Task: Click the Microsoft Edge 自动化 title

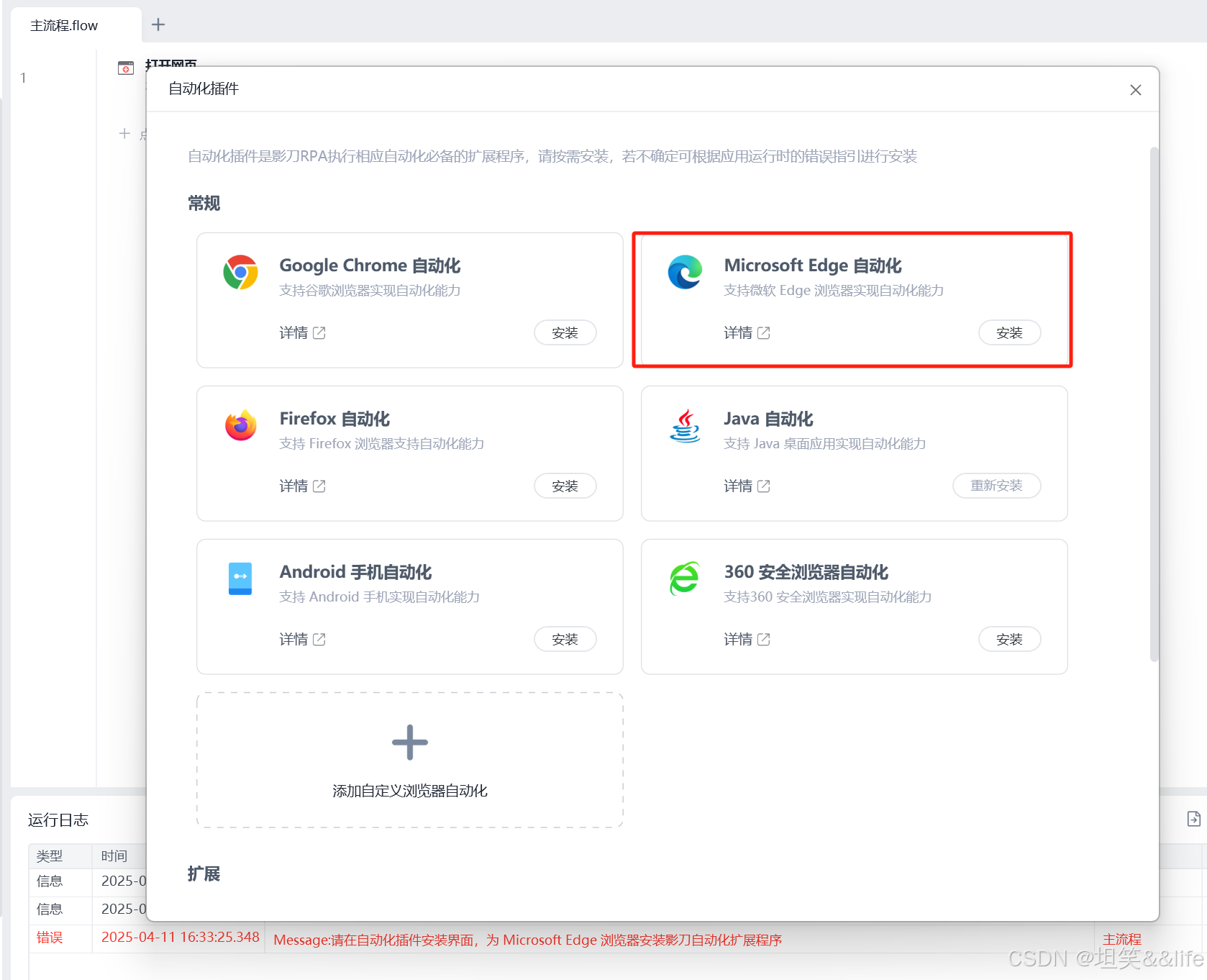Action: click(x=813, y=266)
